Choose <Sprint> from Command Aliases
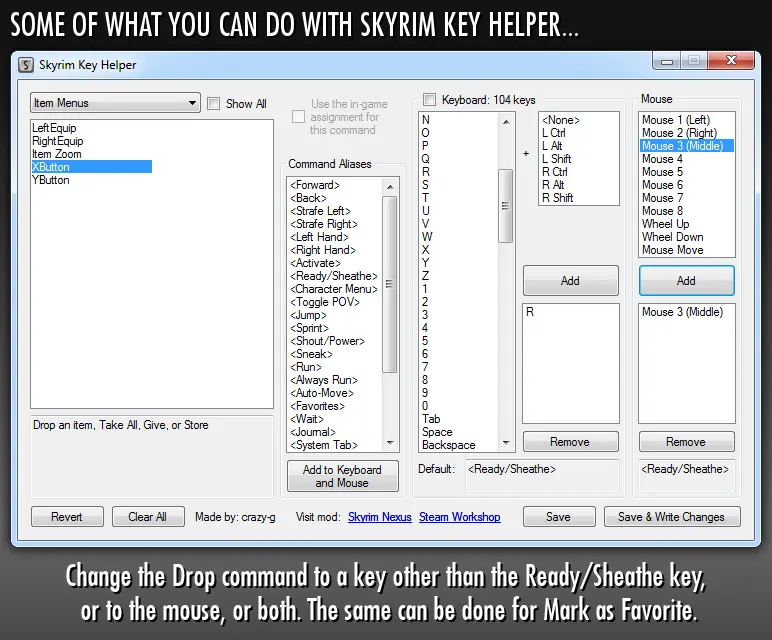772x640 pixels. [309, 328]
